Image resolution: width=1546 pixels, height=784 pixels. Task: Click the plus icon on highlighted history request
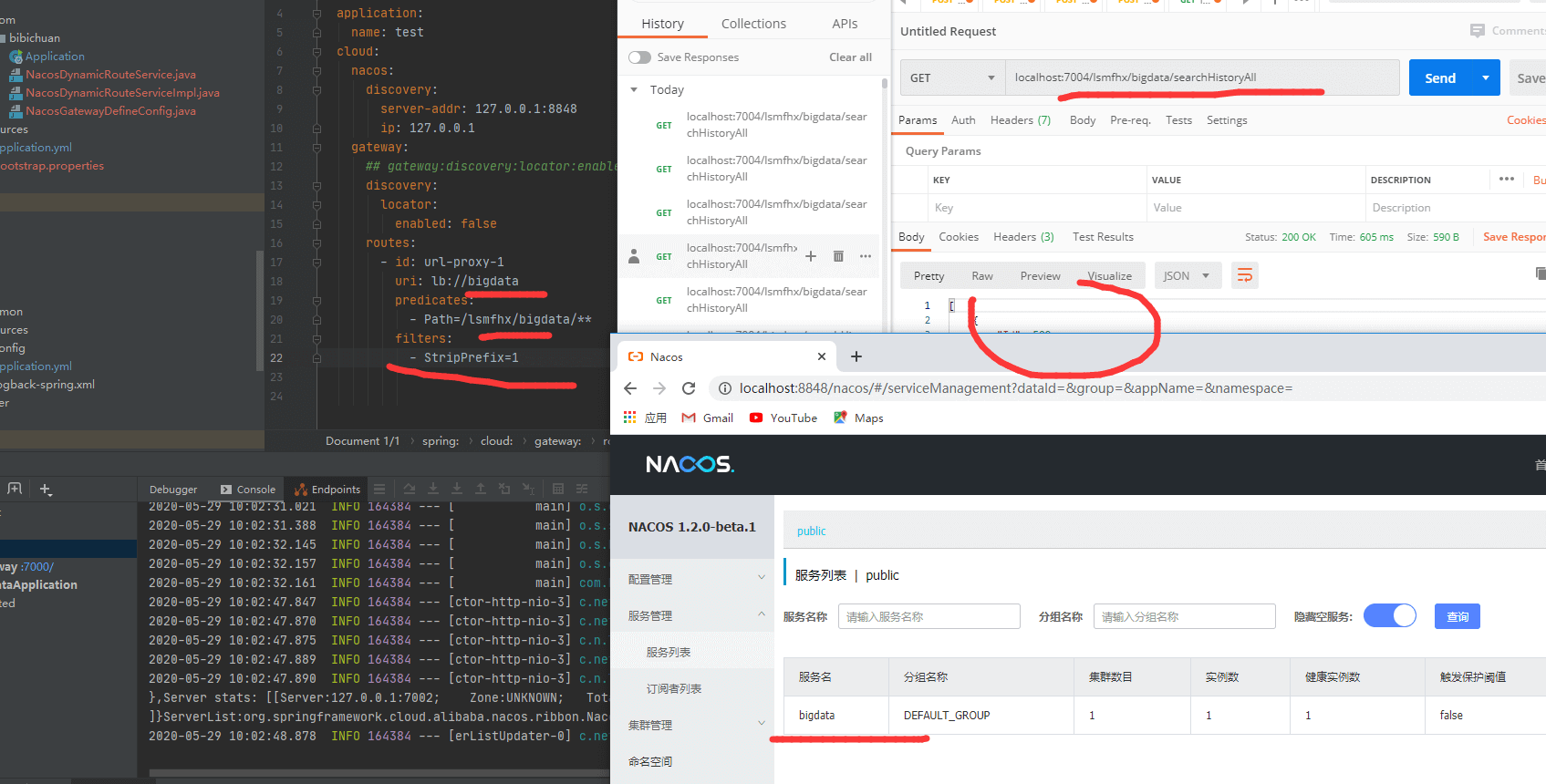tap(810, 256)
